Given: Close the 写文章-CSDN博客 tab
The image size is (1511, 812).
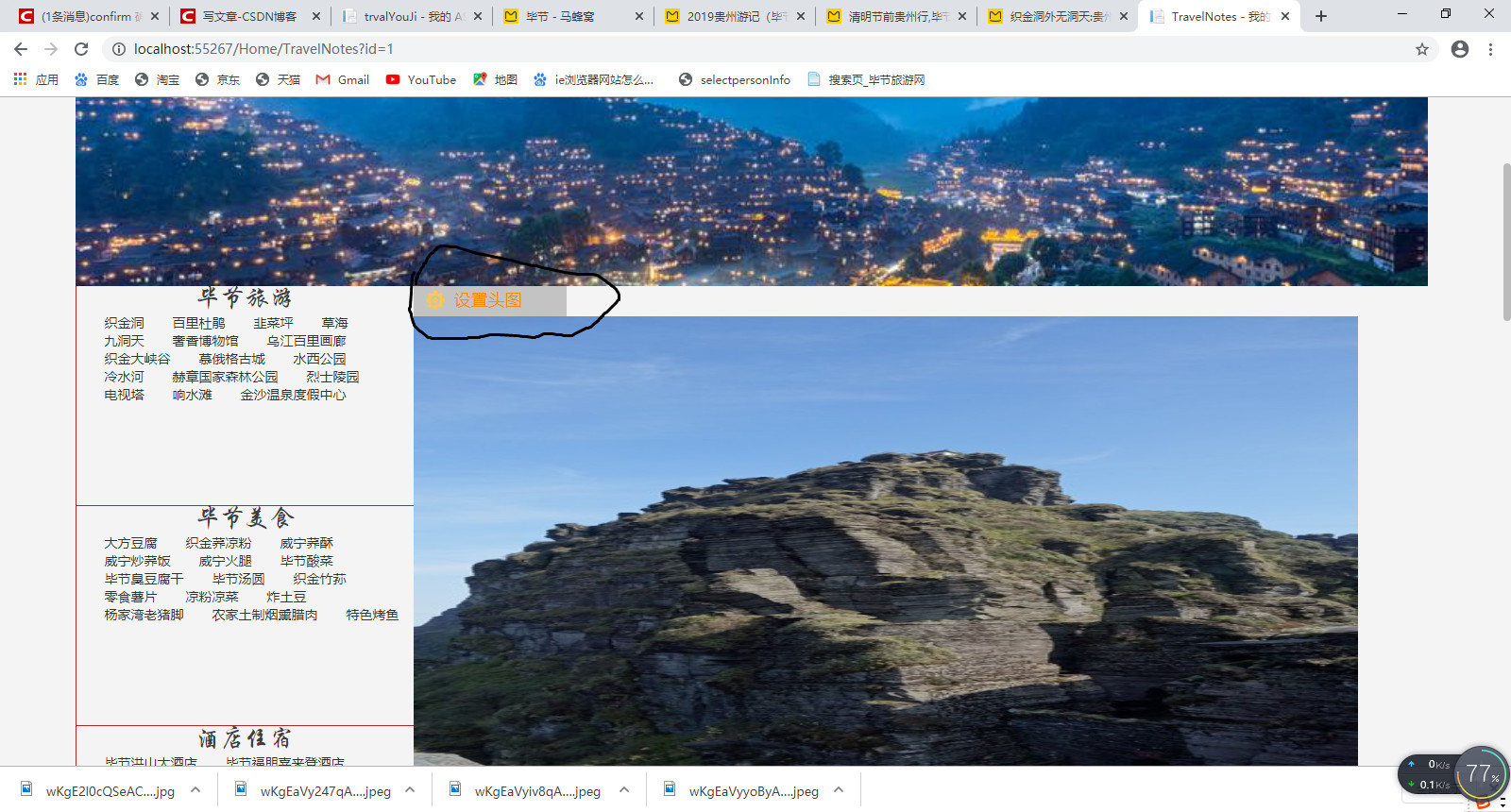Looking at the screenshot, I should [x=316, y=16].
